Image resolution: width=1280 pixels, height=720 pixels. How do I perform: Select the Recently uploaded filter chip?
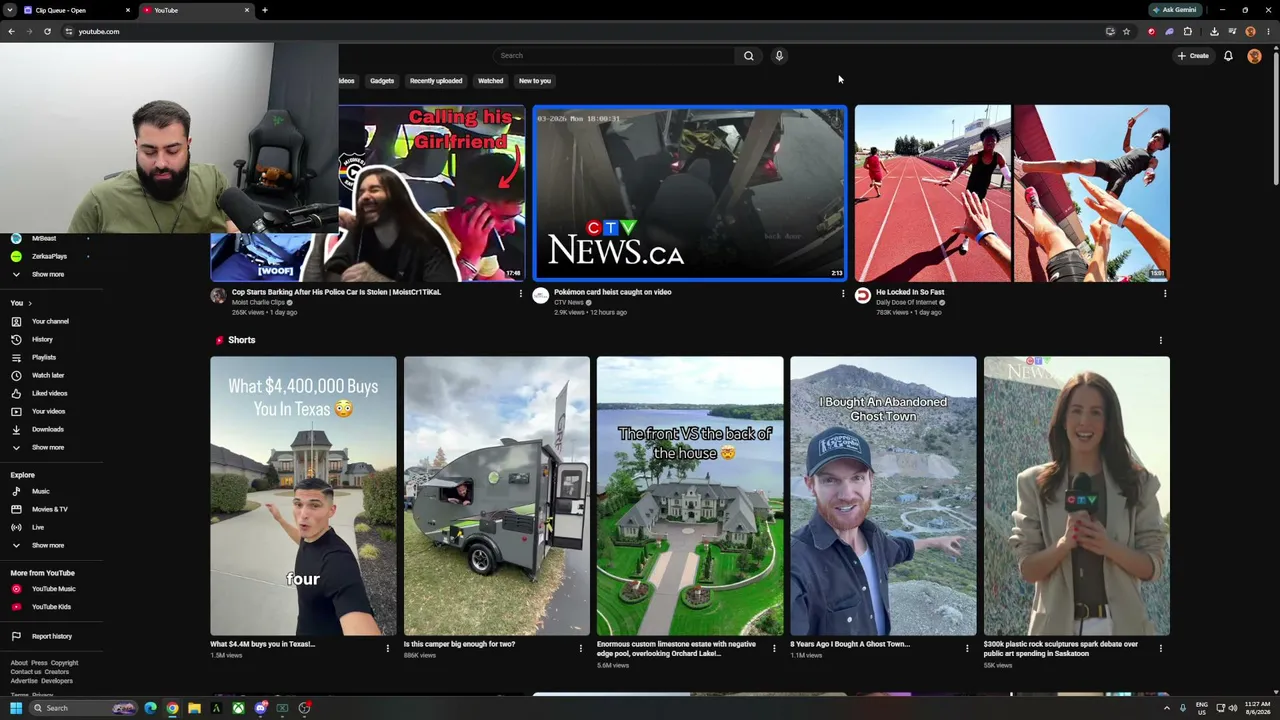coord(436,81)
